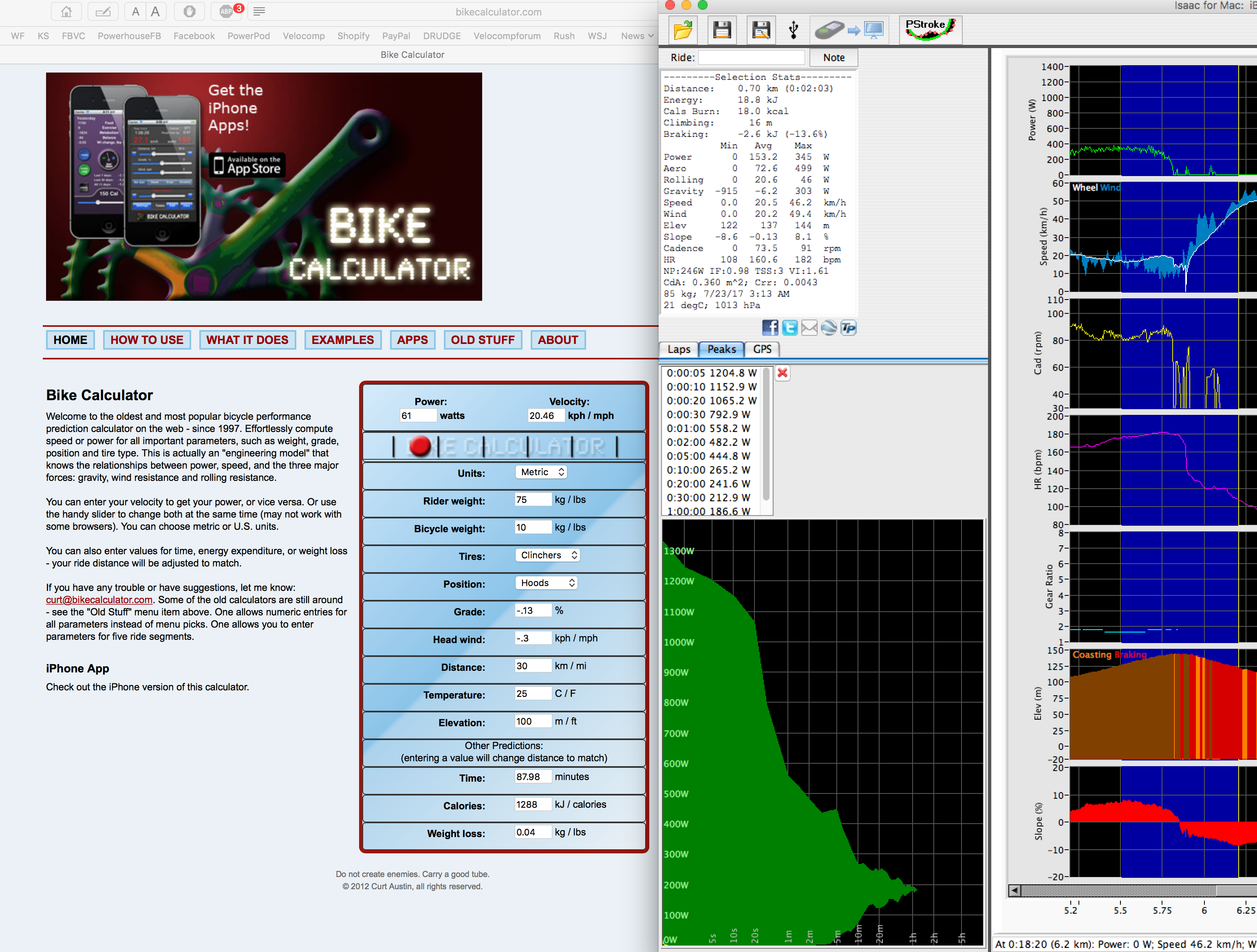
Task: Click the Distance input field
Action: click(533, 666)
